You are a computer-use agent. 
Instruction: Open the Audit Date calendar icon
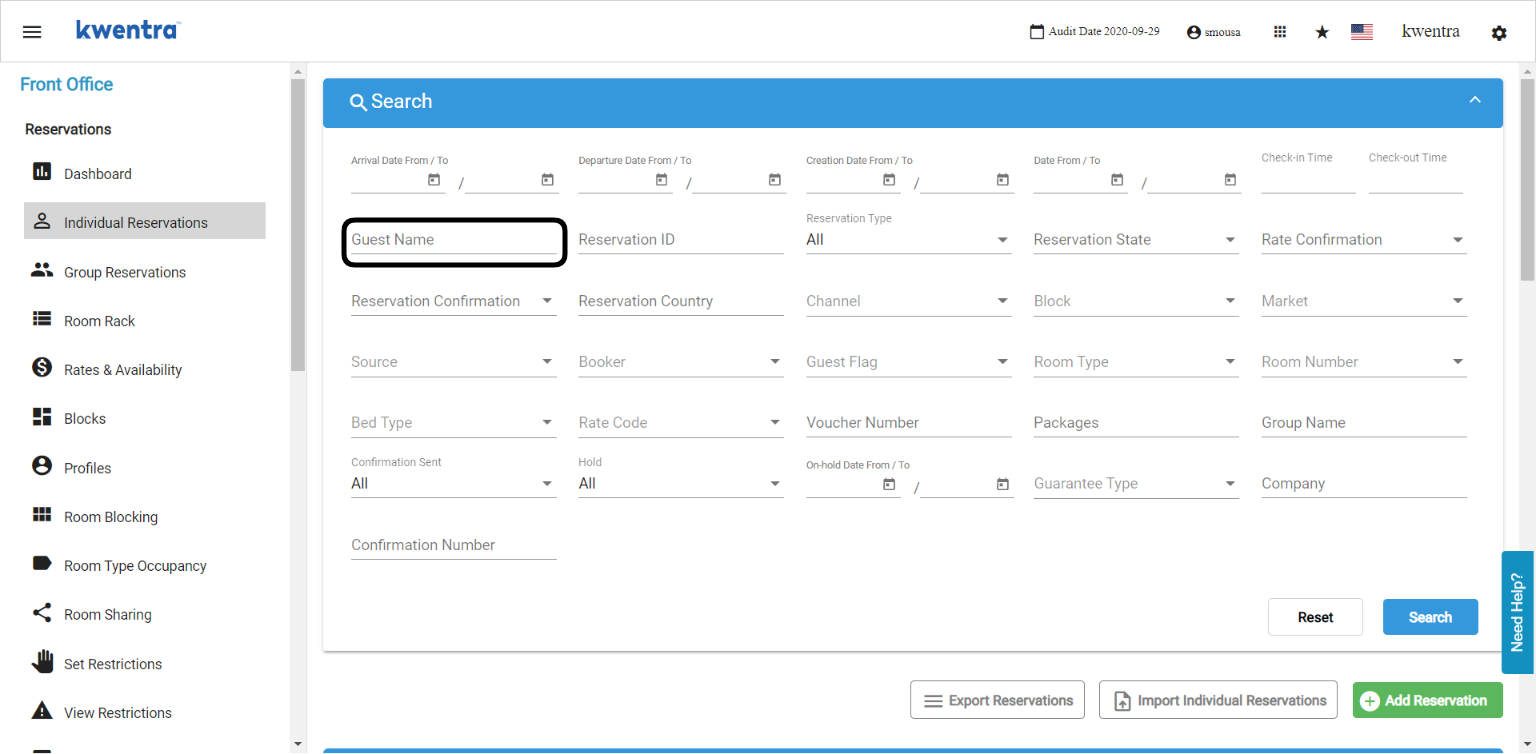1037,32
